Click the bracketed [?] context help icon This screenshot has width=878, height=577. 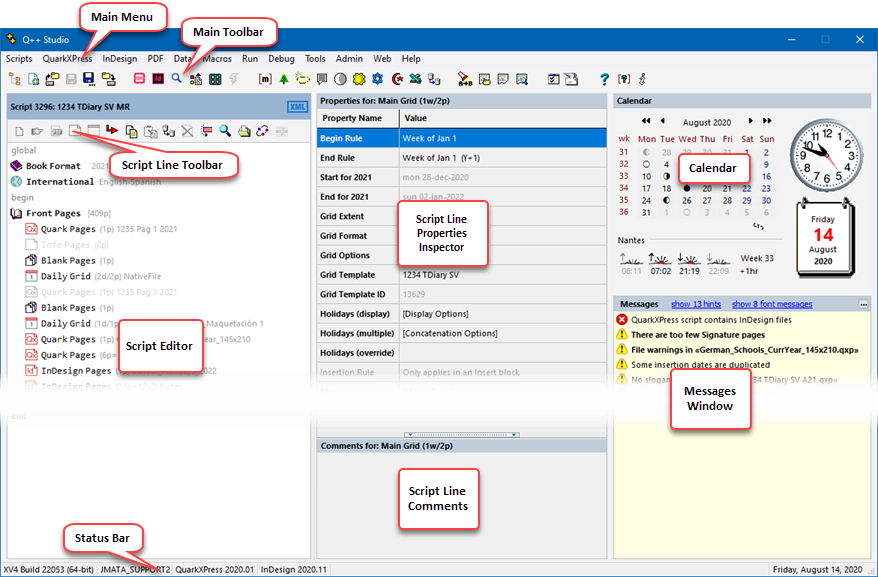point(624,79)
